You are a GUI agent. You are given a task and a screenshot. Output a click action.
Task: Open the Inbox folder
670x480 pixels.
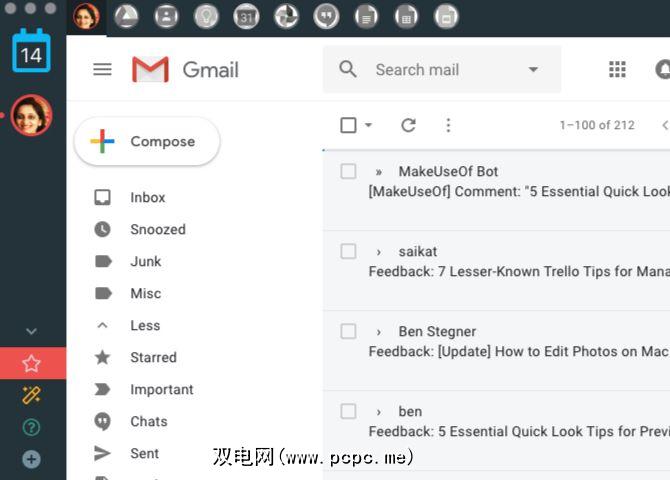[x=148, y=197]
